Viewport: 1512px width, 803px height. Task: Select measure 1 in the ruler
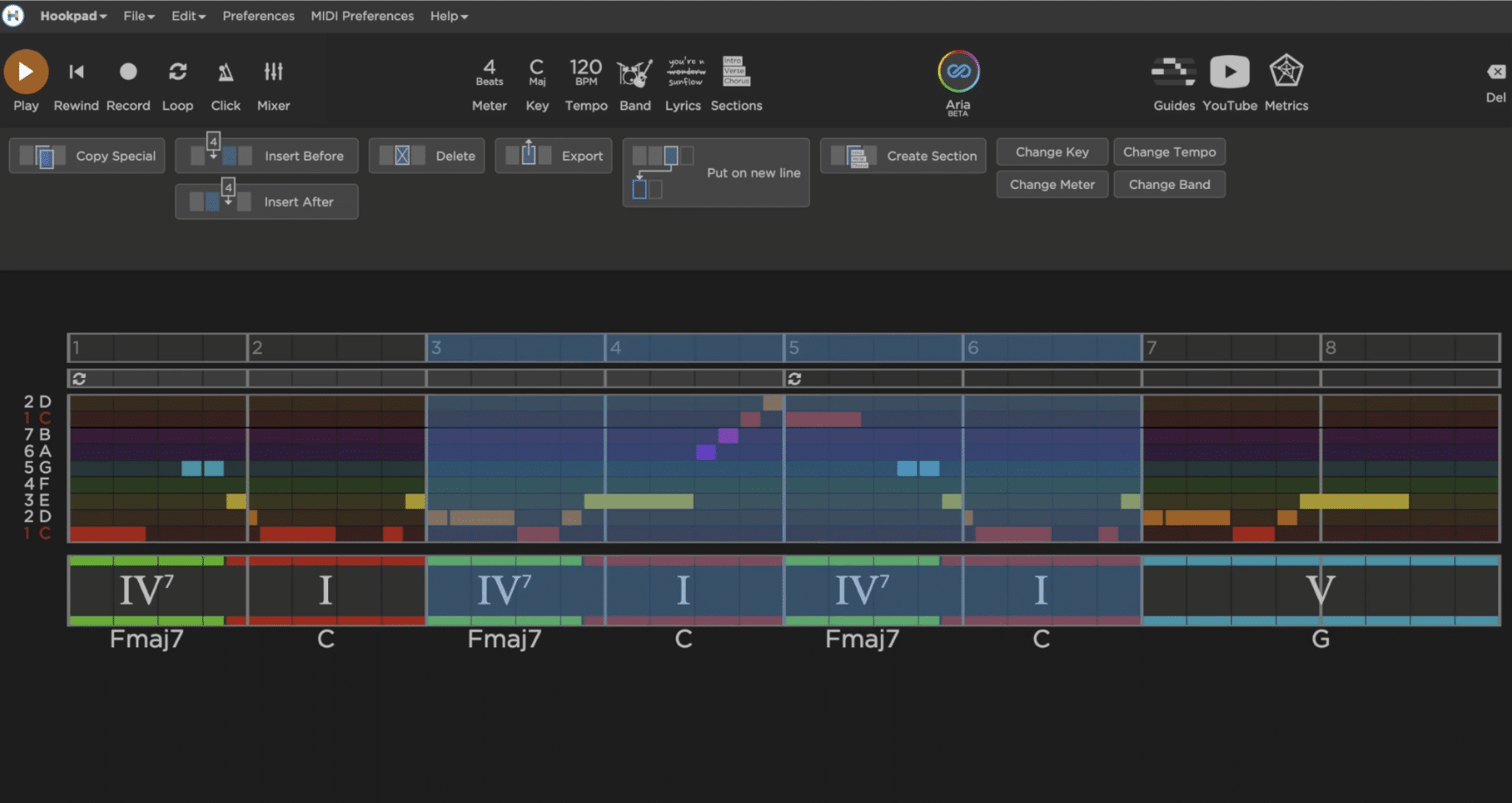click(157, 347)
